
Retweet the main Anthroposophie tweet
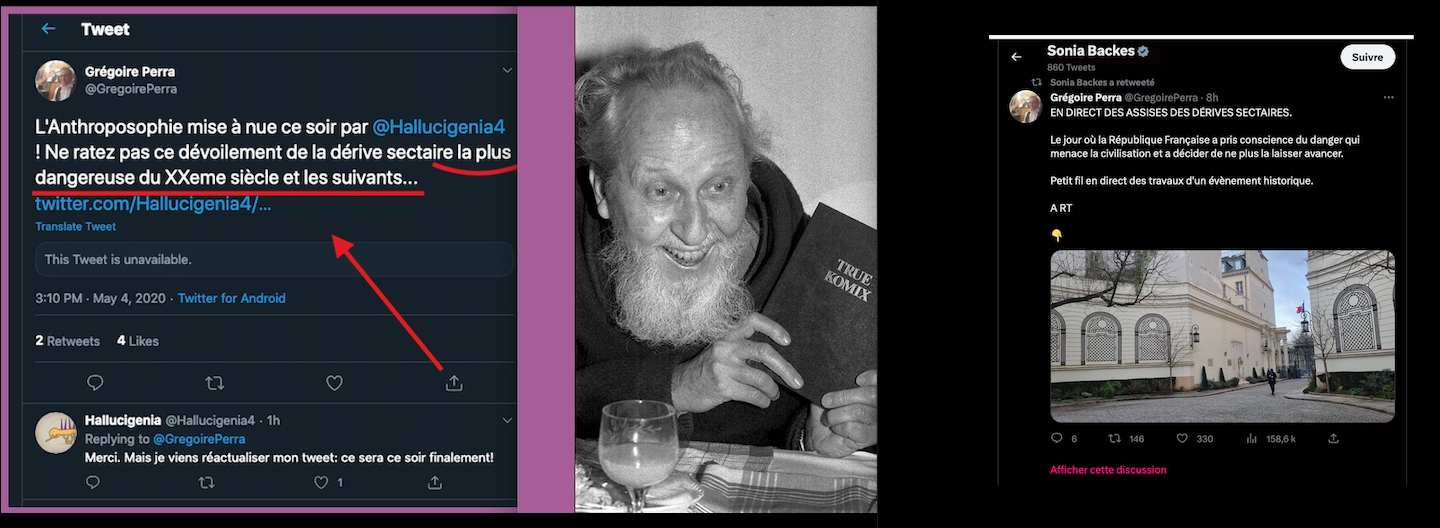(215, 383)
